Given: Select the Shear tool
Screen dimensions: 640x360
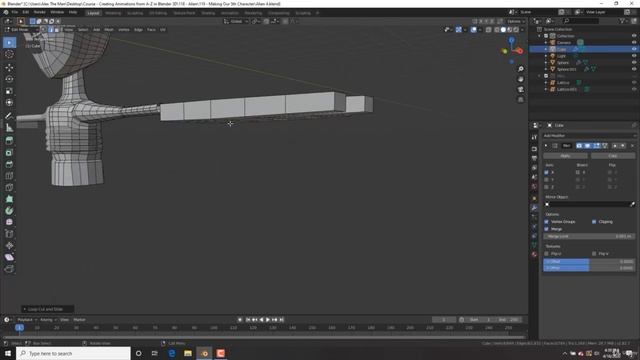Looking at the screenshot, I should (9, 257).
